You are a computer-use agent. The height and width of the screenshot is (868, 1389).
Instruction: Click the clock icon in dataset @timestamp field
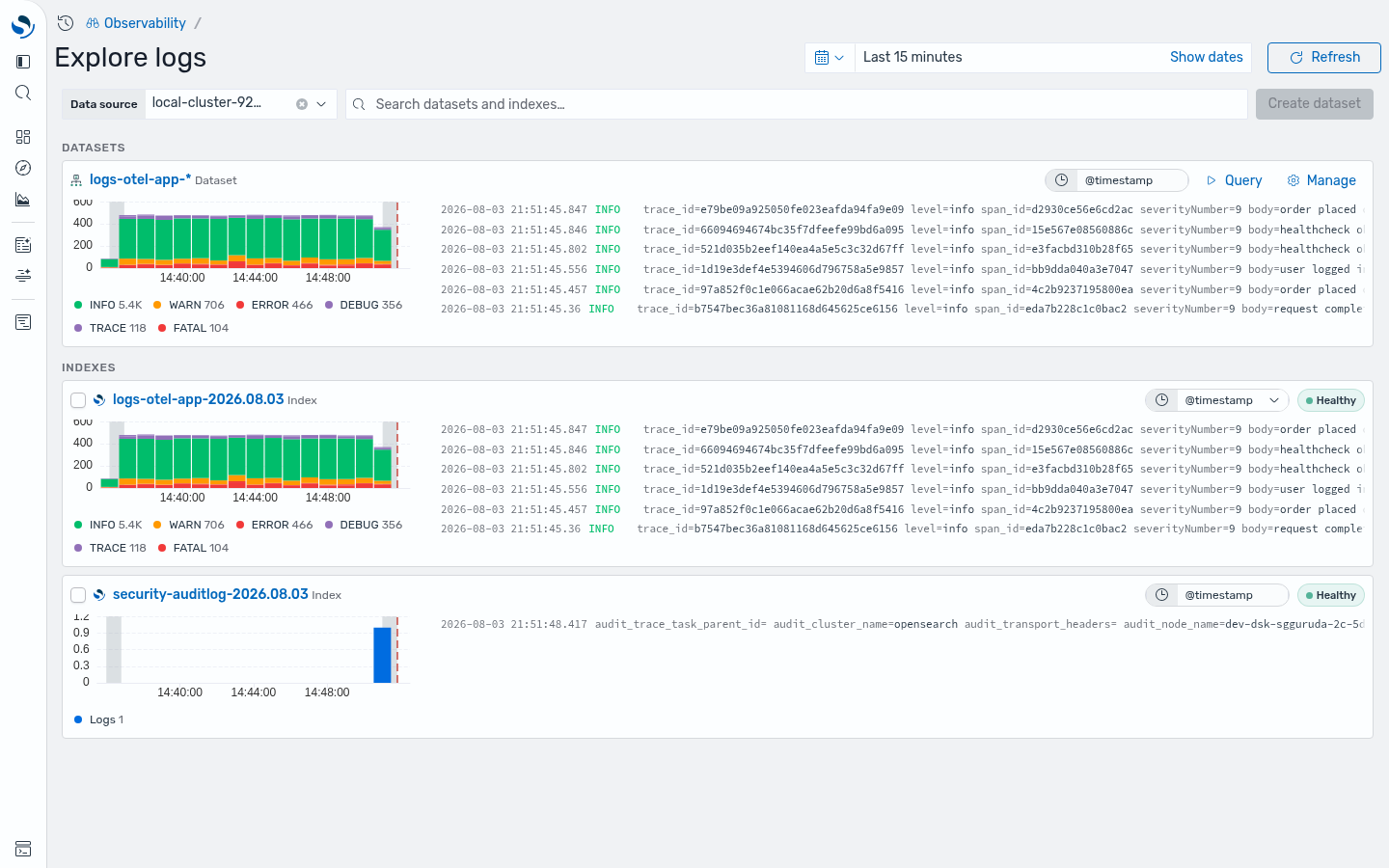click(1061, 180)
